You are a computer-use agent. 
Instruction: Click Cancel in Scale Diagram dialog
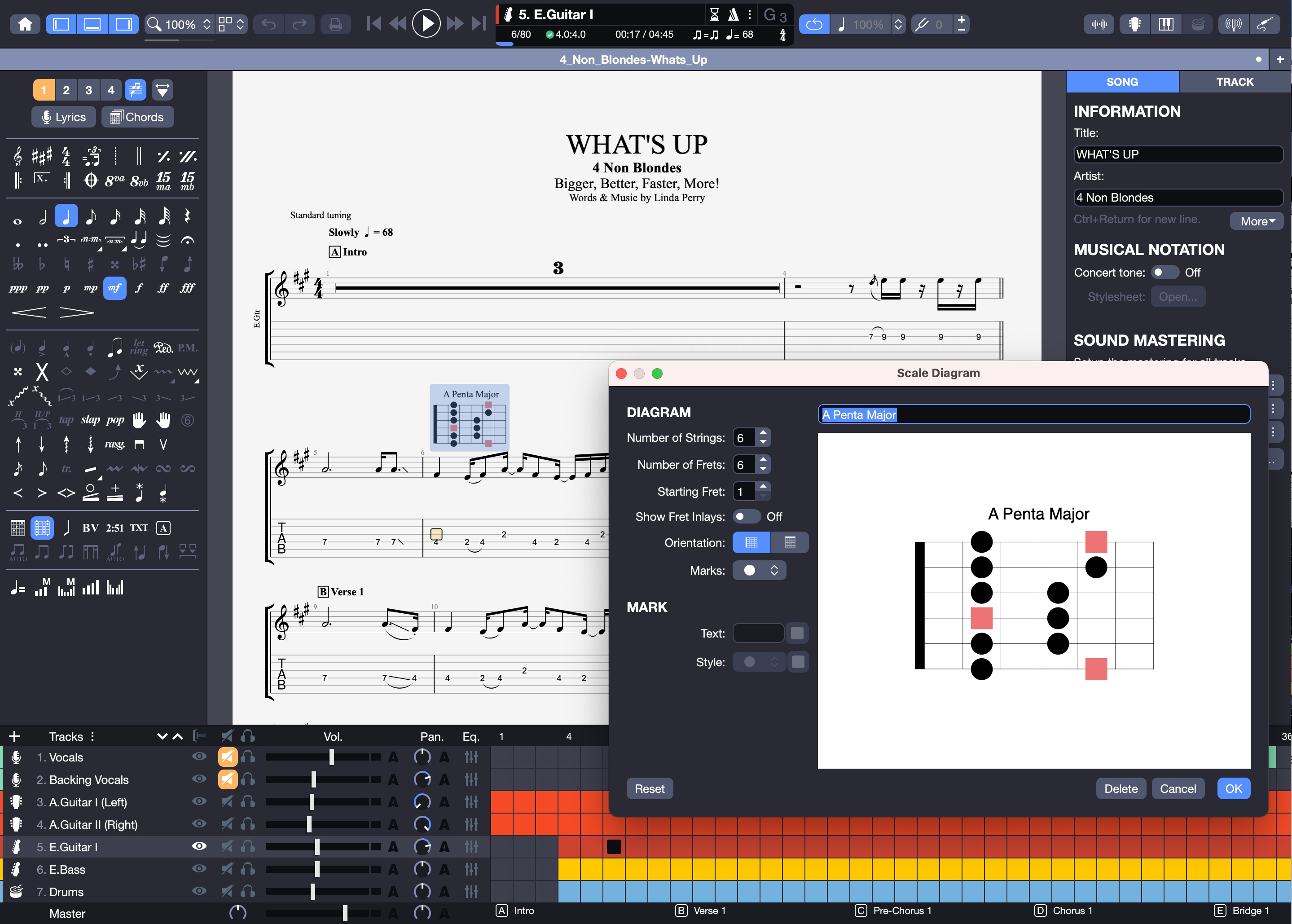(1178, 788)
